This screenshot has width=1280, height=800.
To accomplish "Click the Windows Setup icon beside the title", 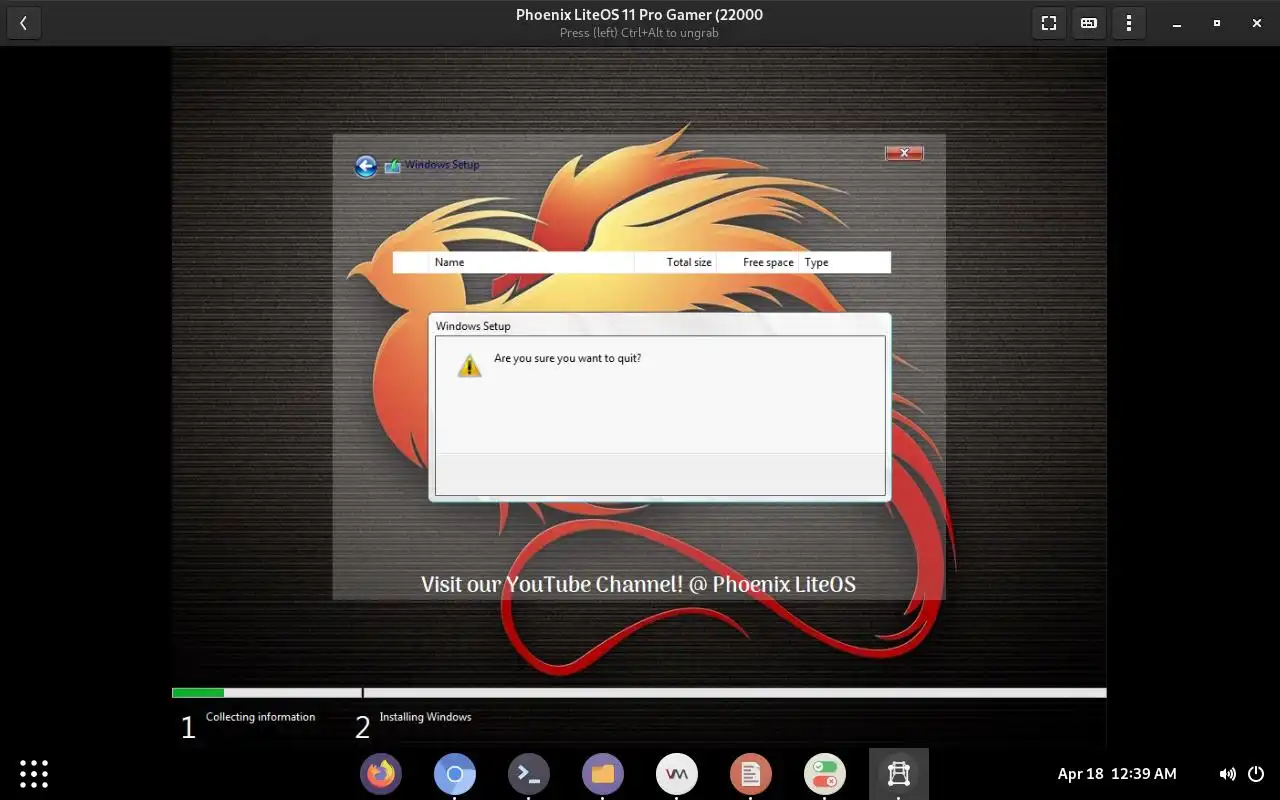I will pos(393,166).
